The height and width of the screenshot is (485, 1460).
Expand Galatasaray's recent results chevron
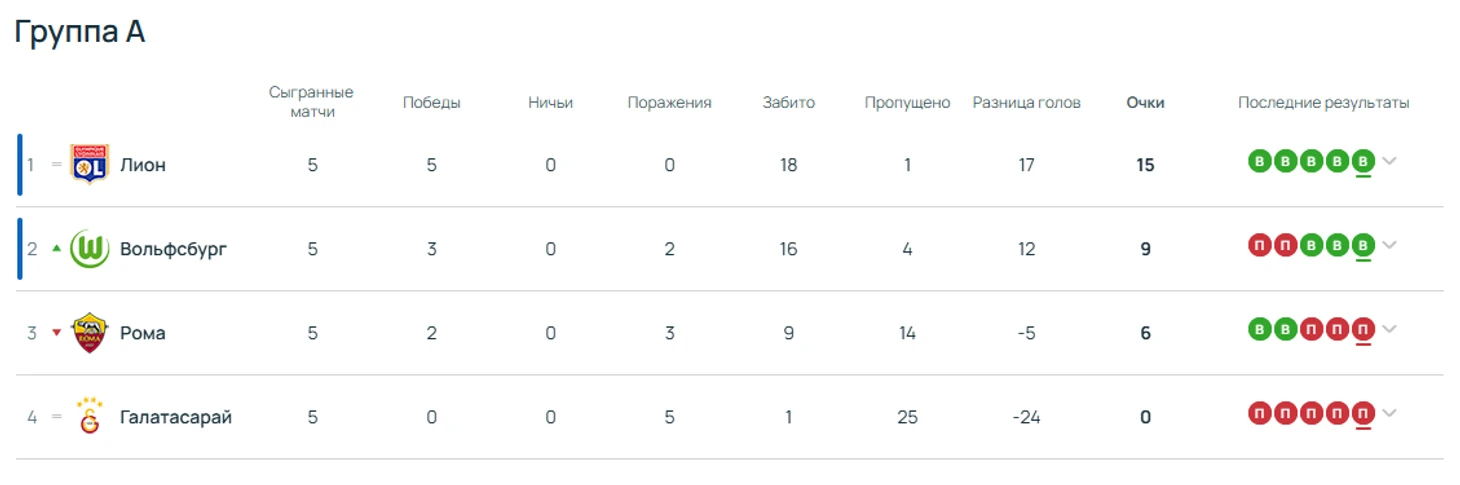click(x=1389, y=413)
